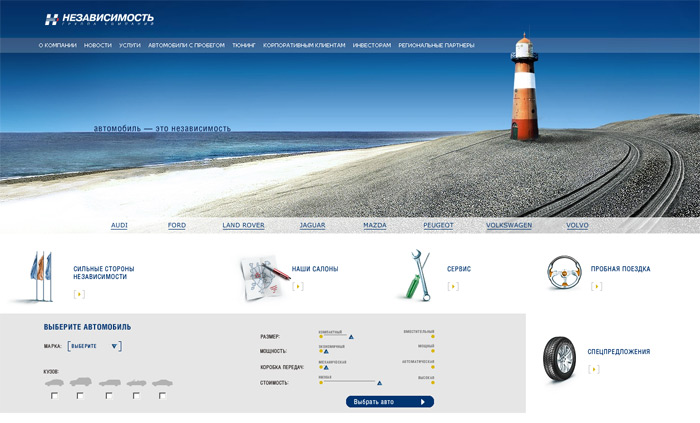Image resolution: width=700 pixels, height=423 pixels.
Task: Open the Сервис text link
Action: click(x=459, y=269)
